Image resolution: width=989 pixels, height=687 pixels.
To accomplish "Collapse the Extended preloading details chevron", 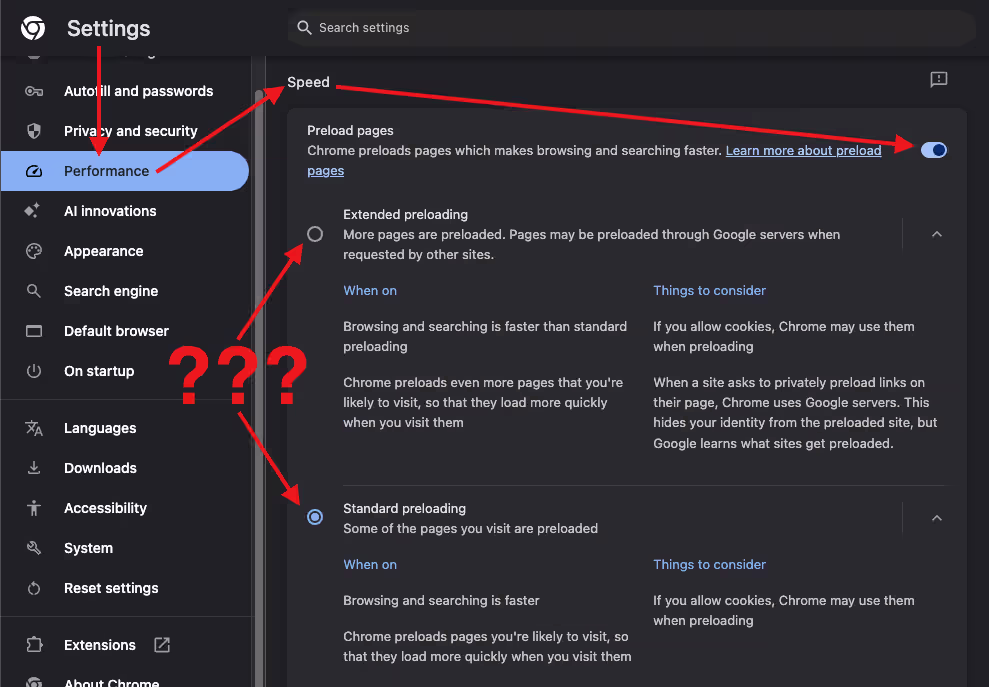I will 937,234.
